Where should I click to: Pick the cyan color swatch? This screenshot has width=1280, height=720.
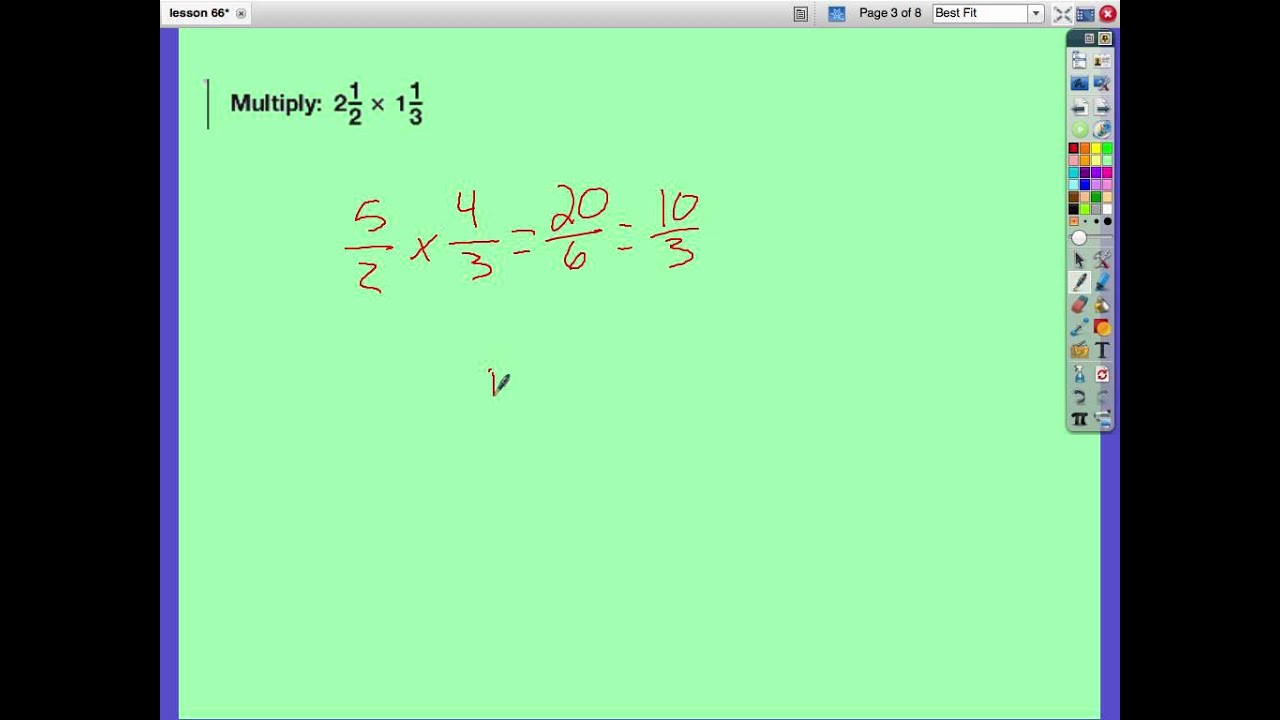[x=1073, y=172]
